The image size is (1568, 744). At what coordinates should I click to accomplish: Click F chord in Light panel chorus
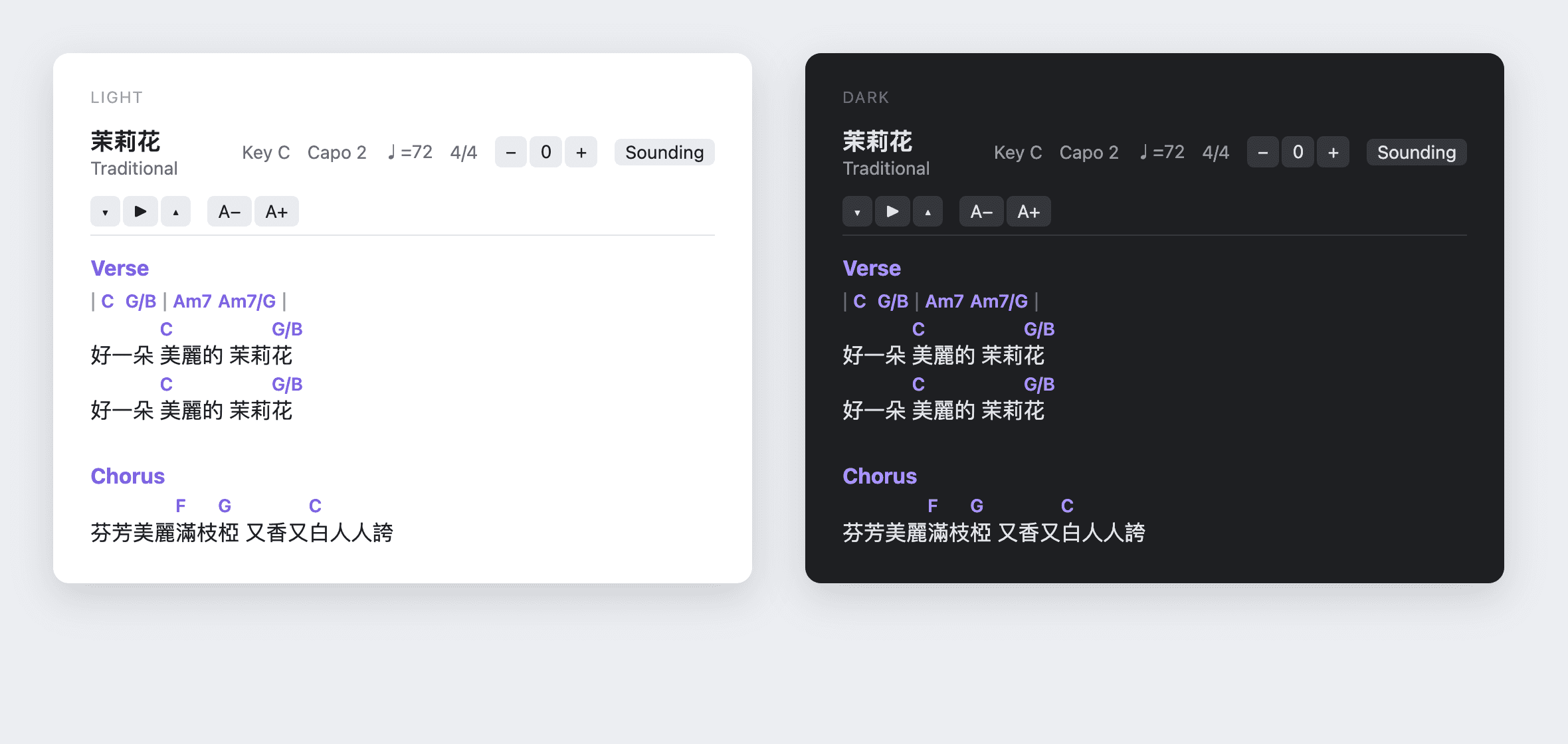181,506
